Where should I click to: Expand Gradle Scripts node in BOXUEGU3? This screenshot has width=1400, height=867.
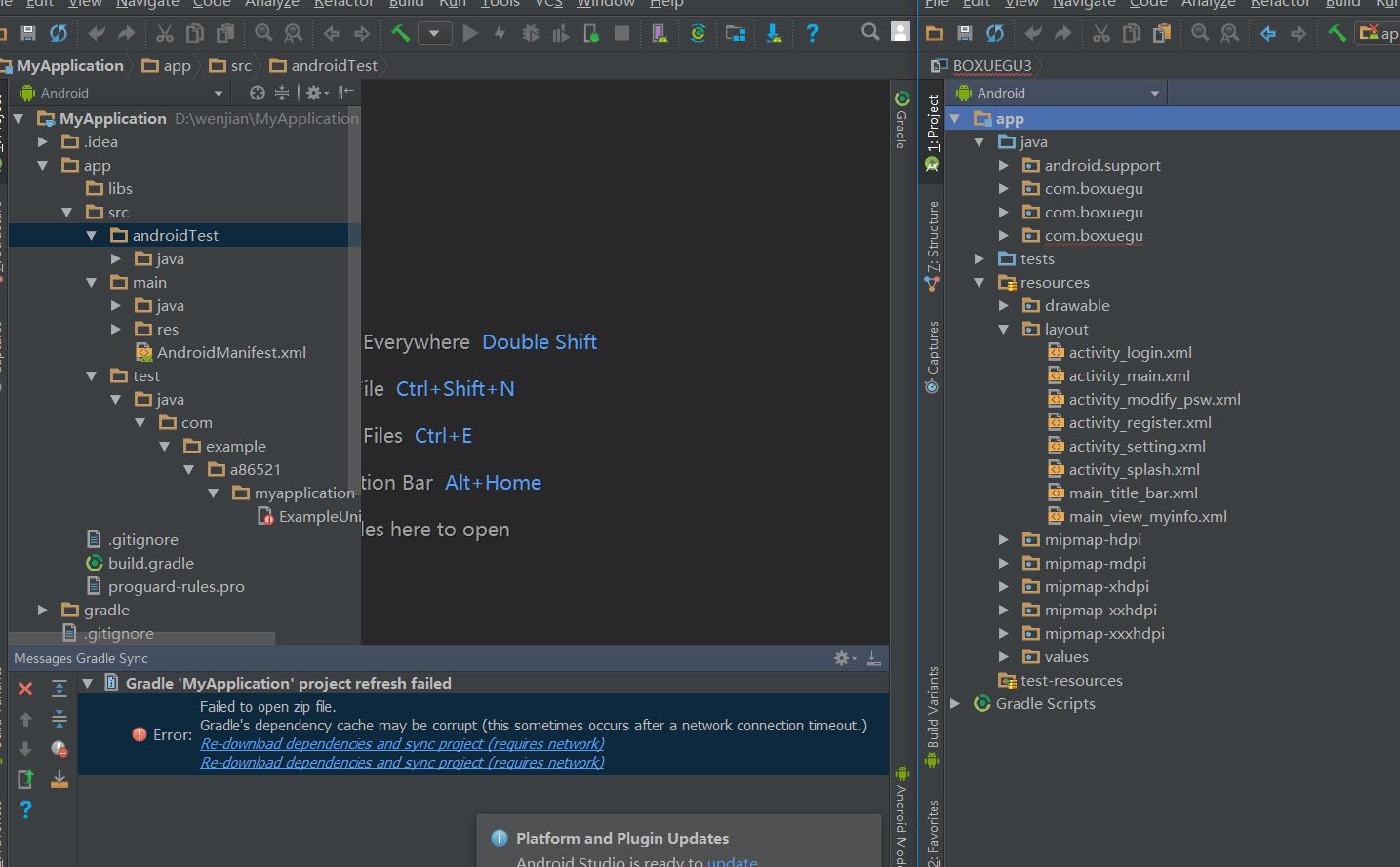tap(955, 703)
